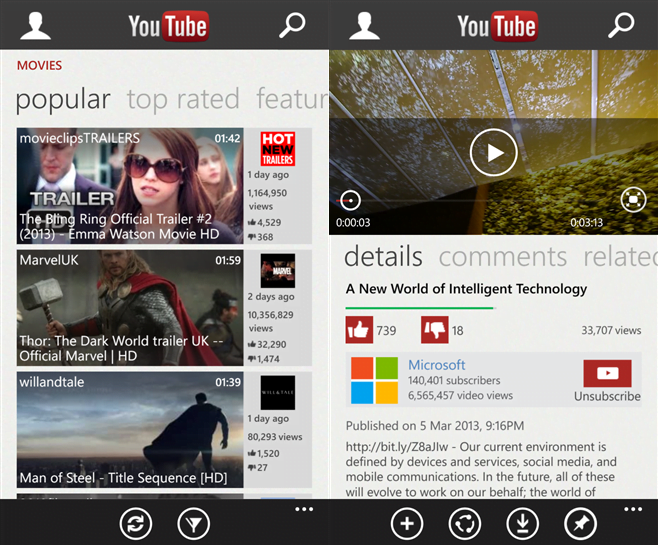The image size is (659, 545).
Task: Unsubscribe from the Microsoft channel
Action: (607, 381)
